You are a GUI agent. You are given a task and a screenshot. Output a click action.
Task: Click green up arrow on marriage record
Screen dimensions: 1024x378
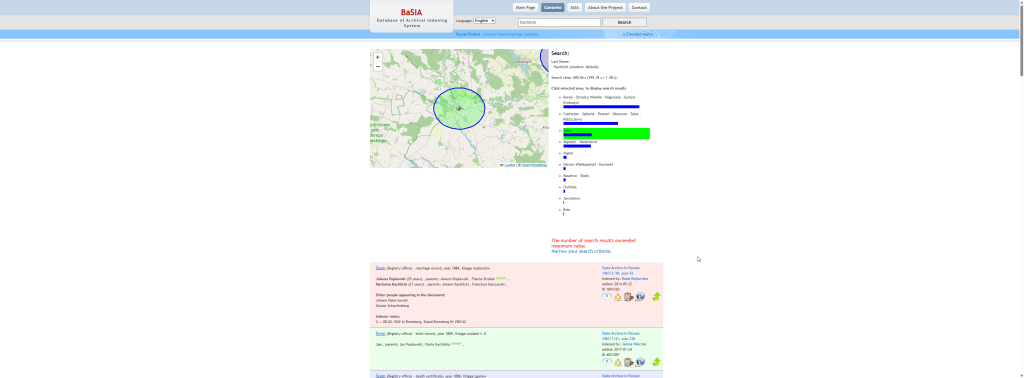pyautogui.click(x=656, y=296)
